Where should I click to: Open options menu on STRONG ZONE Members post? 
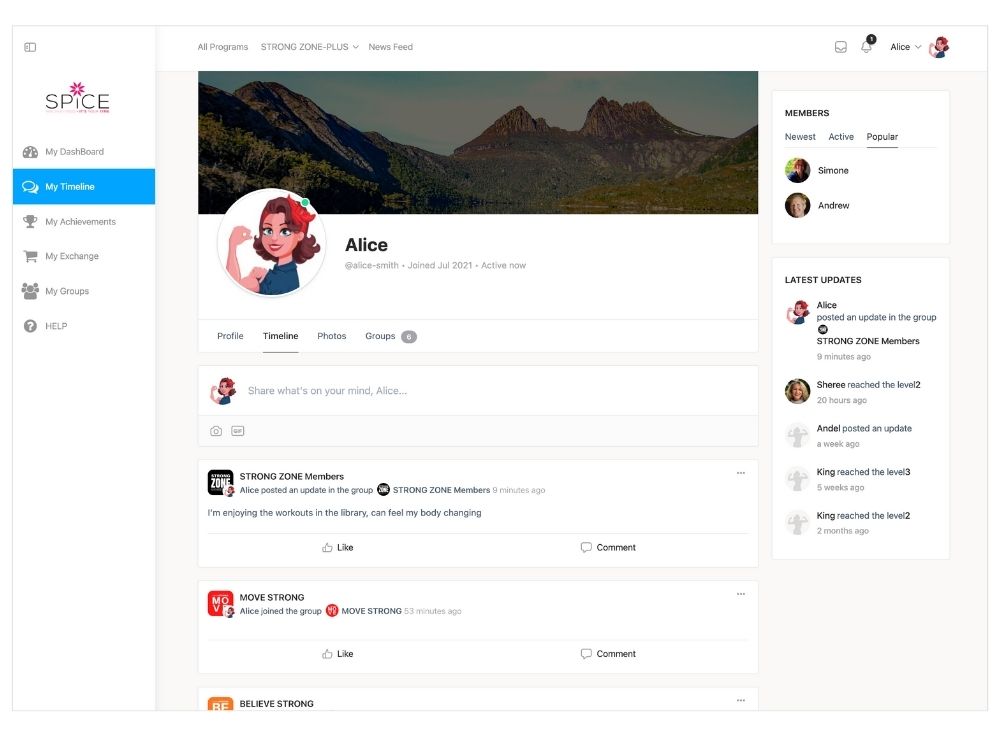pos(741,473)
